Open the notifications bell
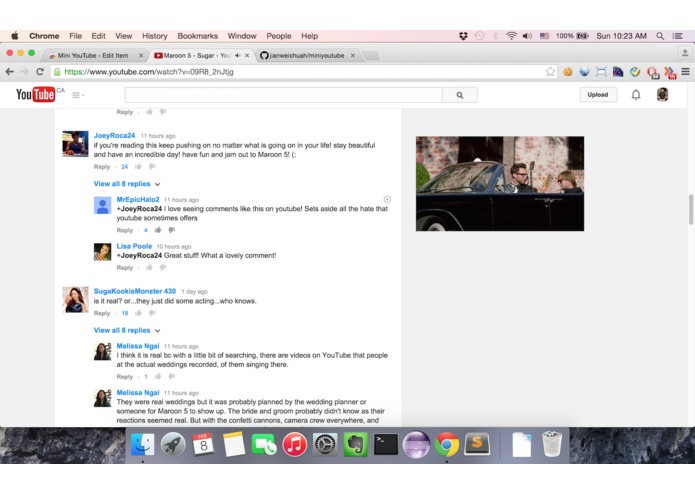Viewport: 695px width, 494px height. click(636, 95)
